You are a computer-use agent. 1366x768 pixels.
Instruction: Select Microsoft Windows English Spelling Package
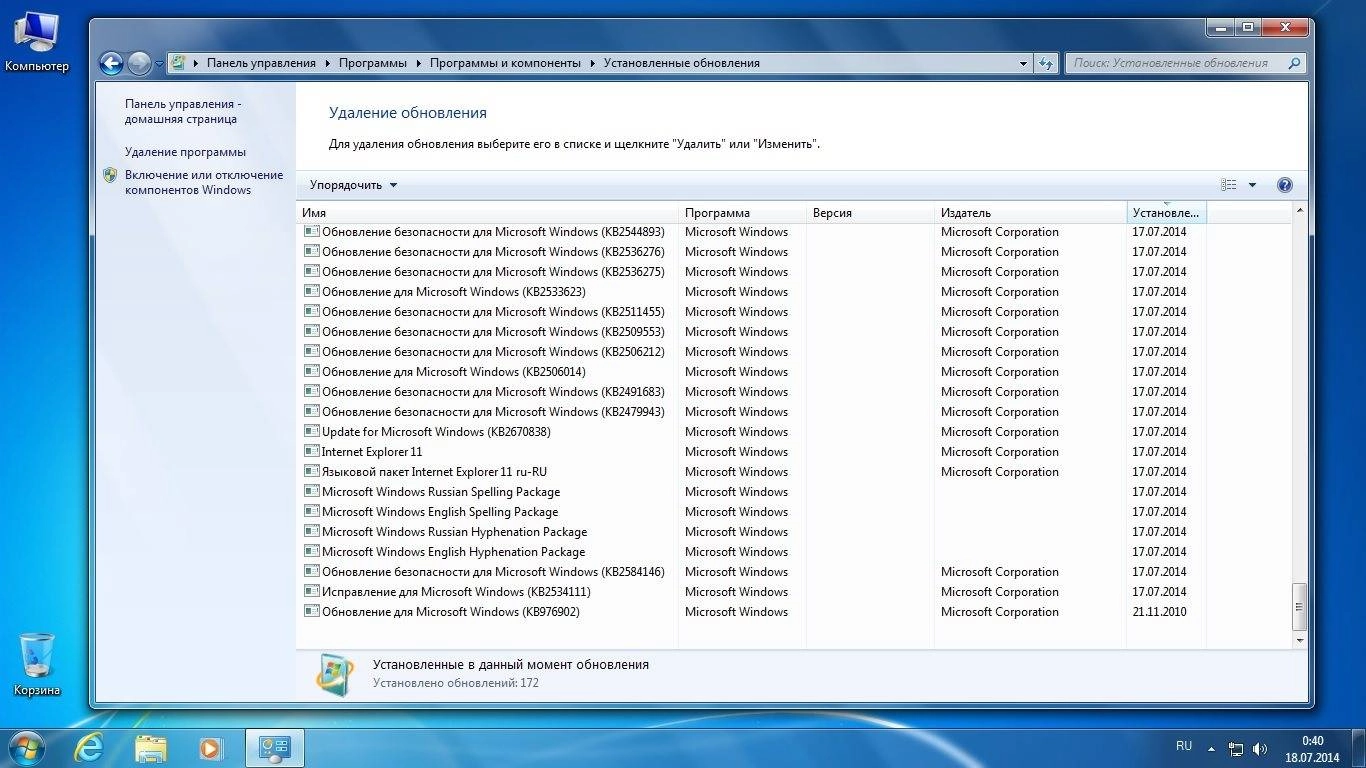point(752,512)
